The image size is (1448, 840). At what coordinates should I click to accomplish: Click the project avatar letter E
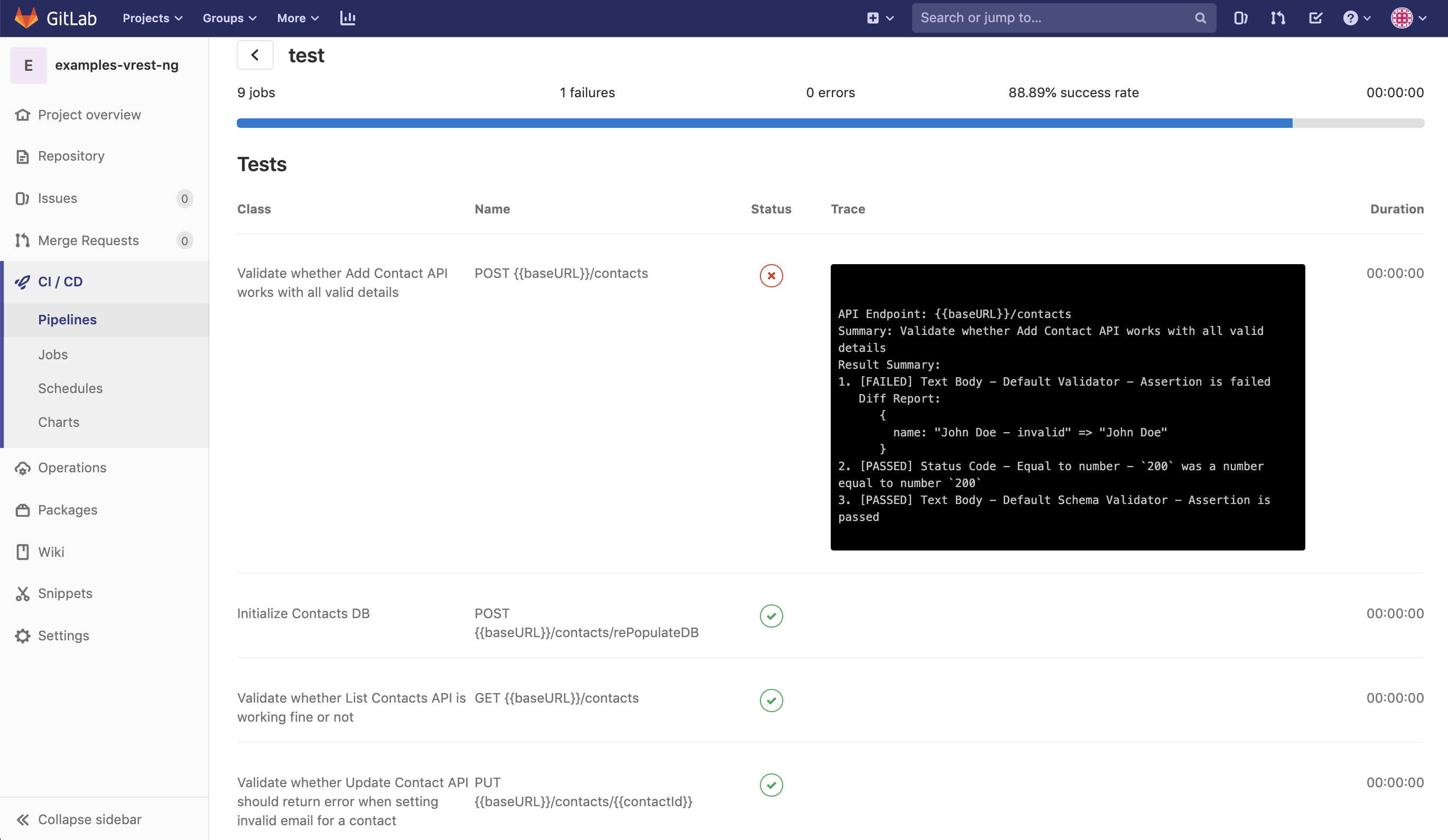28,66
